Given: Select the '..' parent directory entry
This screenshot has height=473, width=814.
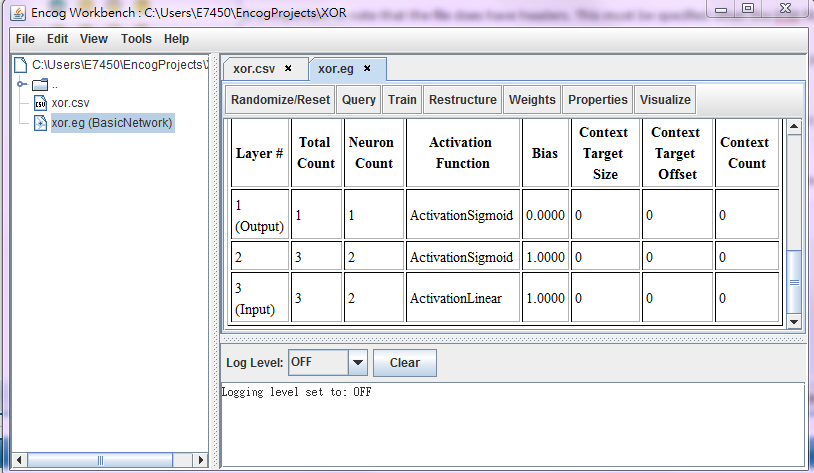Looking at the screenshot, I should pos(55,85).
